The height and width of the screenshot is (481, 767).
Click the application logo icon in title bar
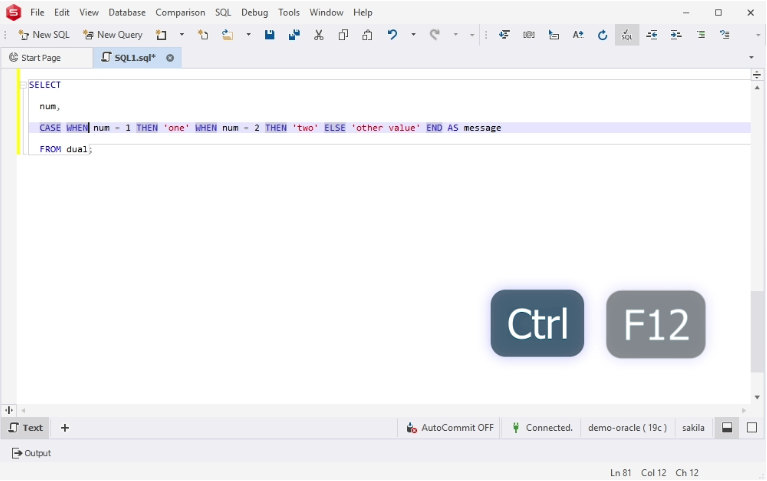13,13
